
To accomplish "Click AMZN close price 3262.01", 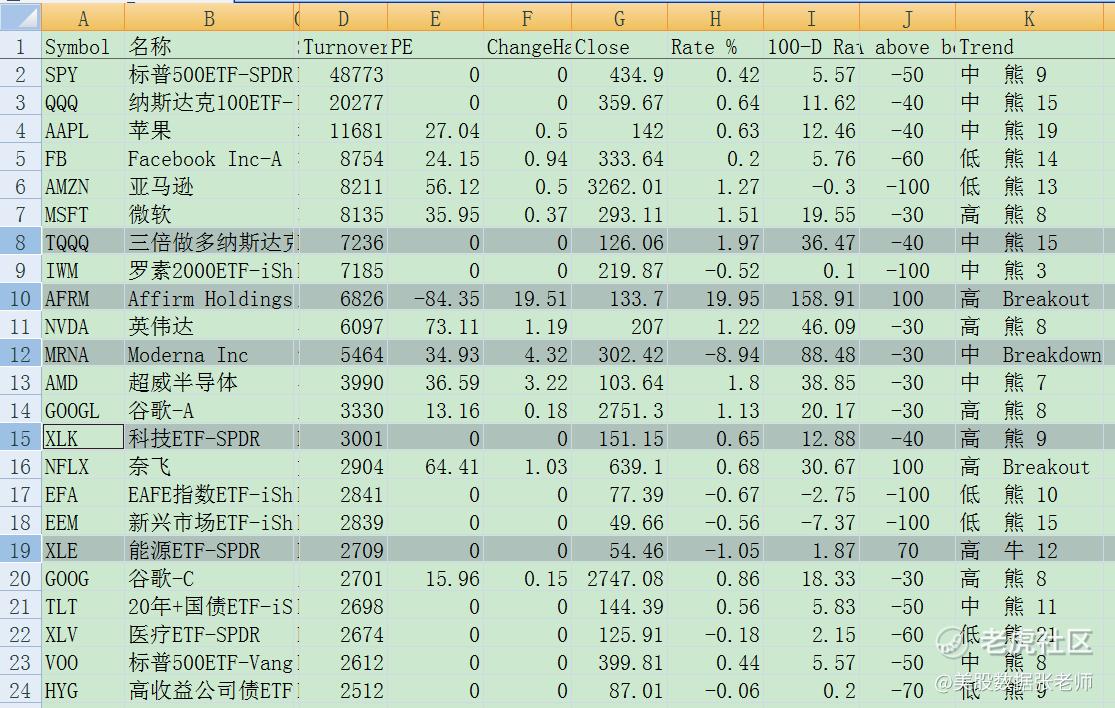I will (x=619, y=187).
